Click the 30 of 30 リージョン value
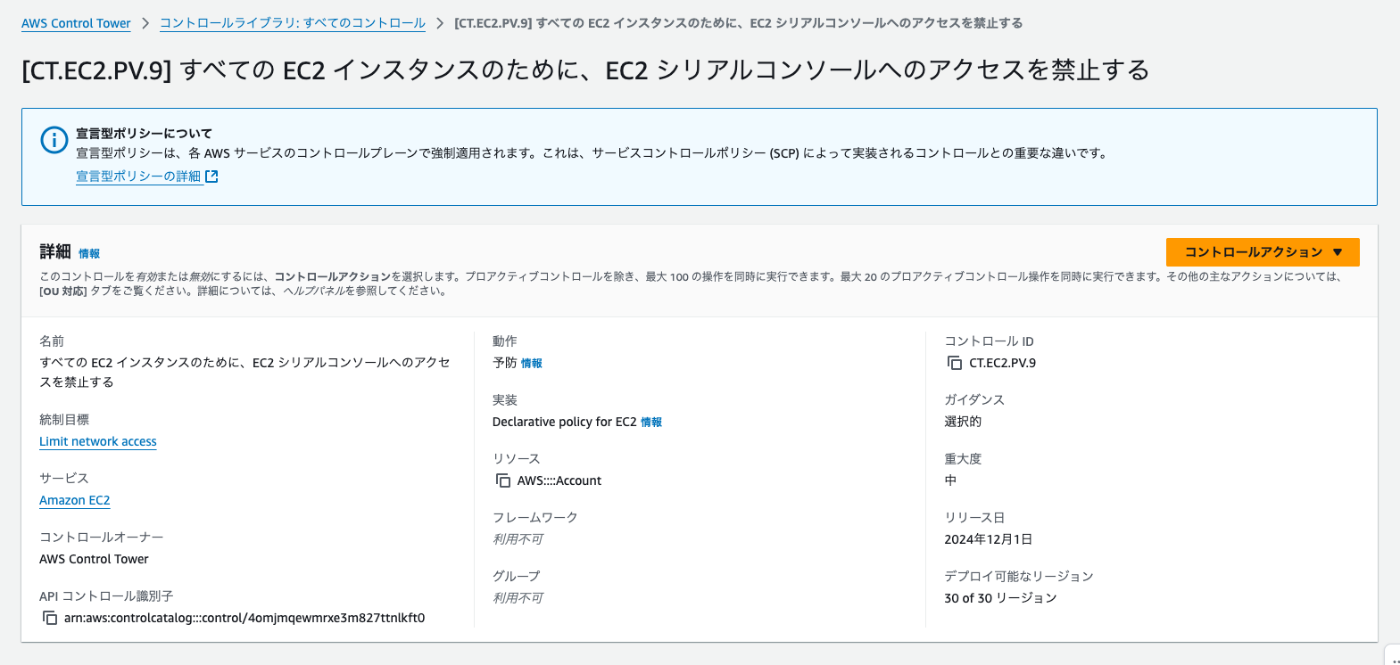The width and height of the screenshot is (1400, 665). click(1000, 598)
